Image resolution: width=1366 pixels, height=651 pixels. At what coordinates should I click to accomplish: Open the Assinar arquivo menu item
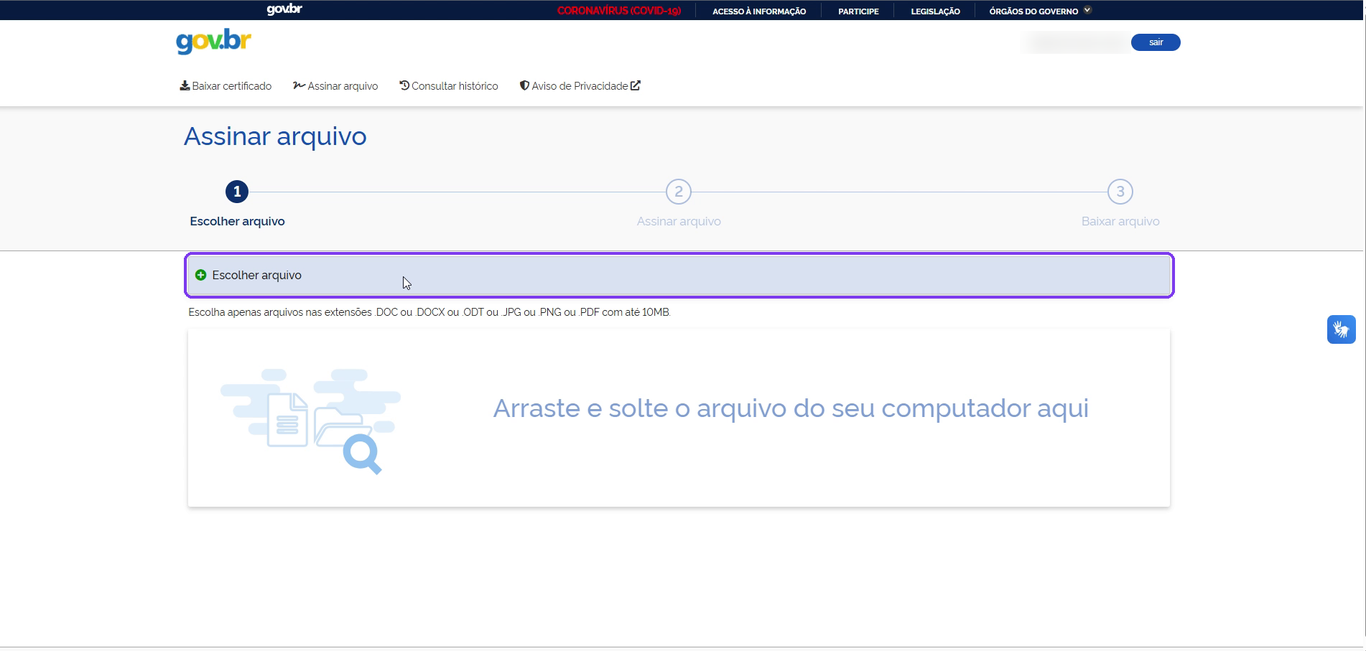tap(336, 86)
